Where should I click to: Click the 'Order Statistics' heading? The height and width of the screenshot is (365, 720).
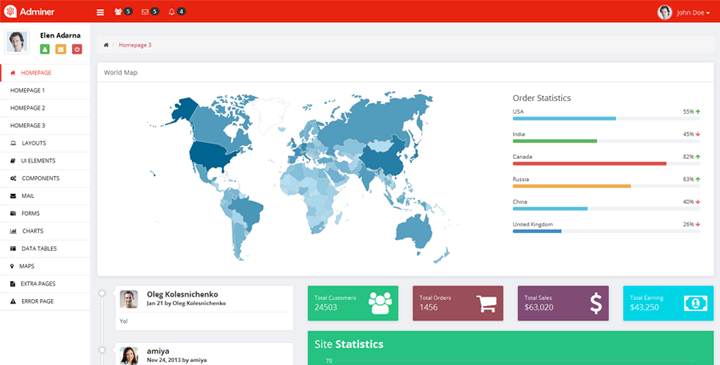542,98
